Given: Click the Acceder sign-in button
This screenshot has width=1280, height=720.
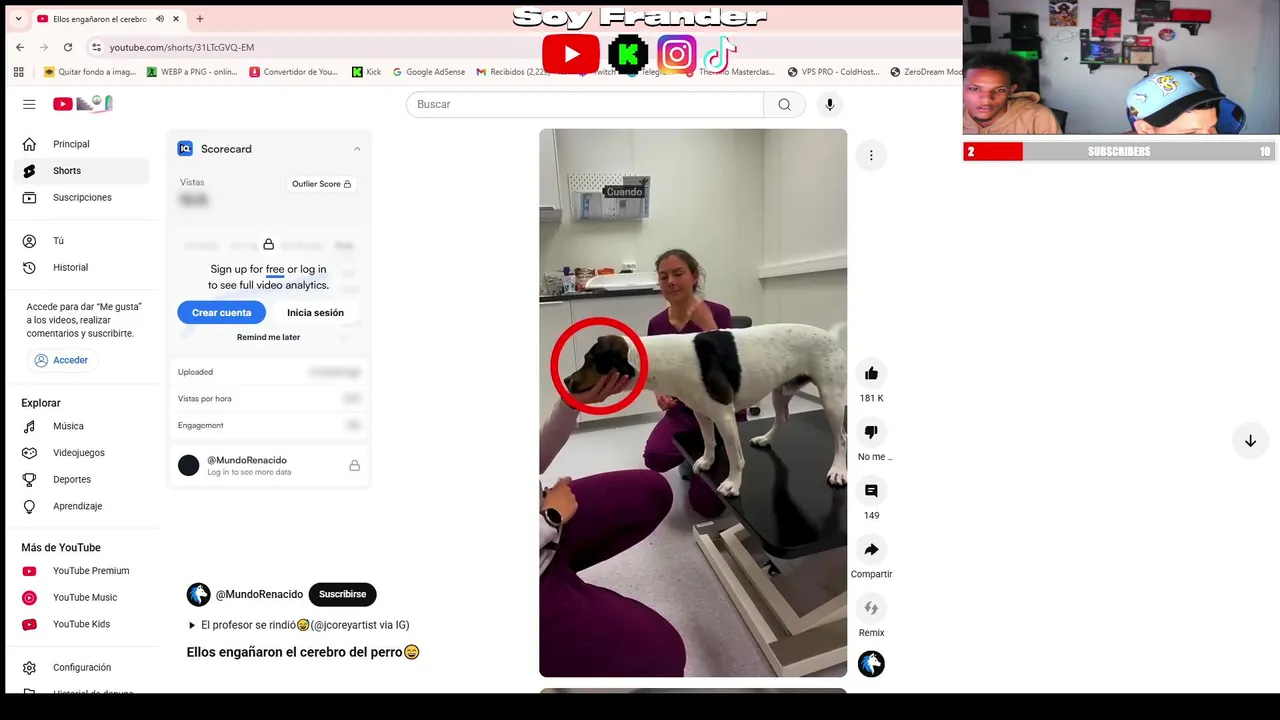Looking at the screenshot, I should tap(61, 360).
